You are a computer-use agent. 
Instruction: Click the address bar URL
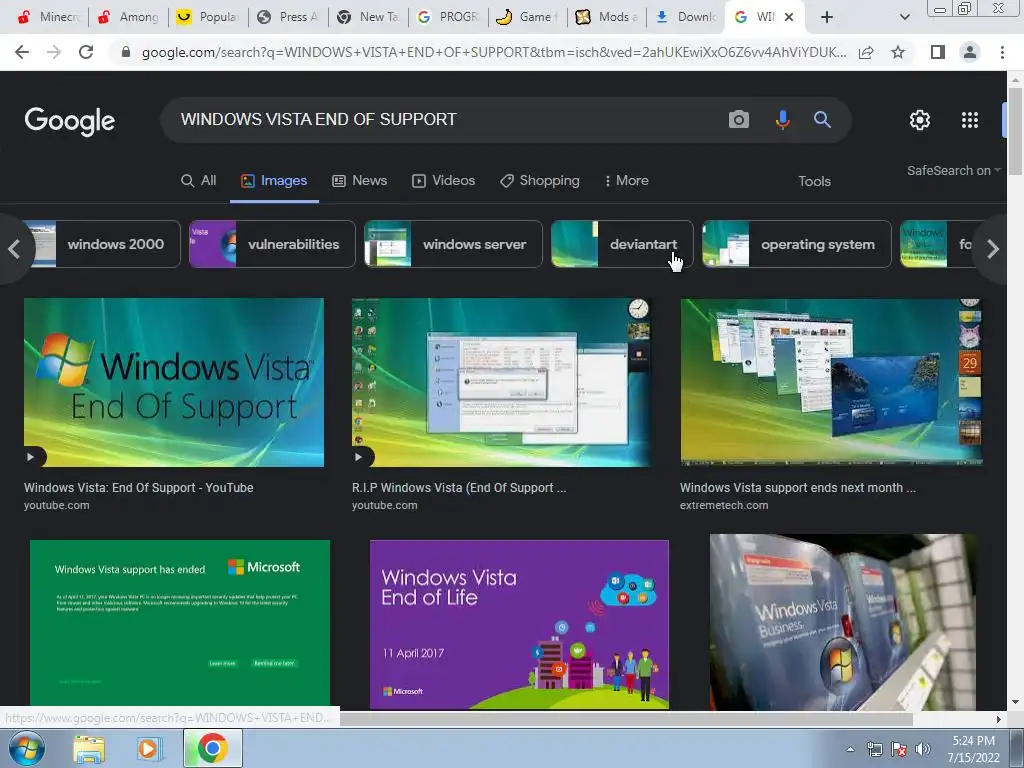click(x=494, y=52)
